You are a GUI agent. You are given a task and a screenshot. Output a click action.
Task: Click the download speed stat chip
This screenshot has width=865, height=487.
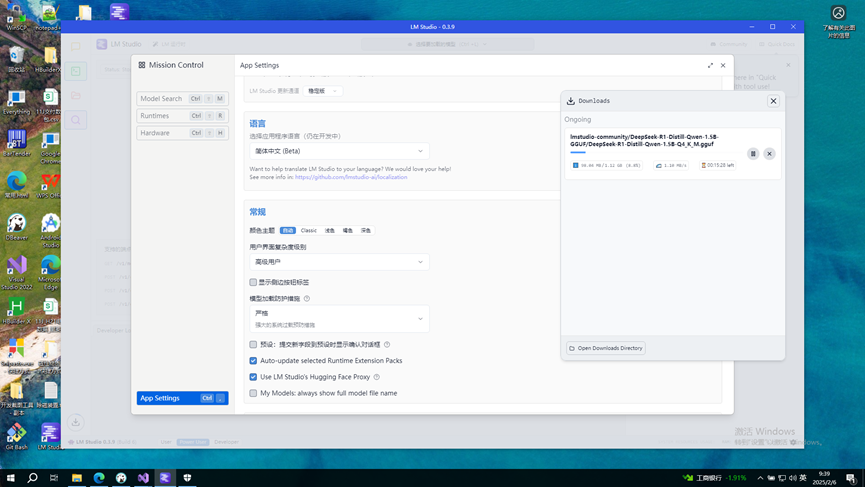(x=671, y=165)
